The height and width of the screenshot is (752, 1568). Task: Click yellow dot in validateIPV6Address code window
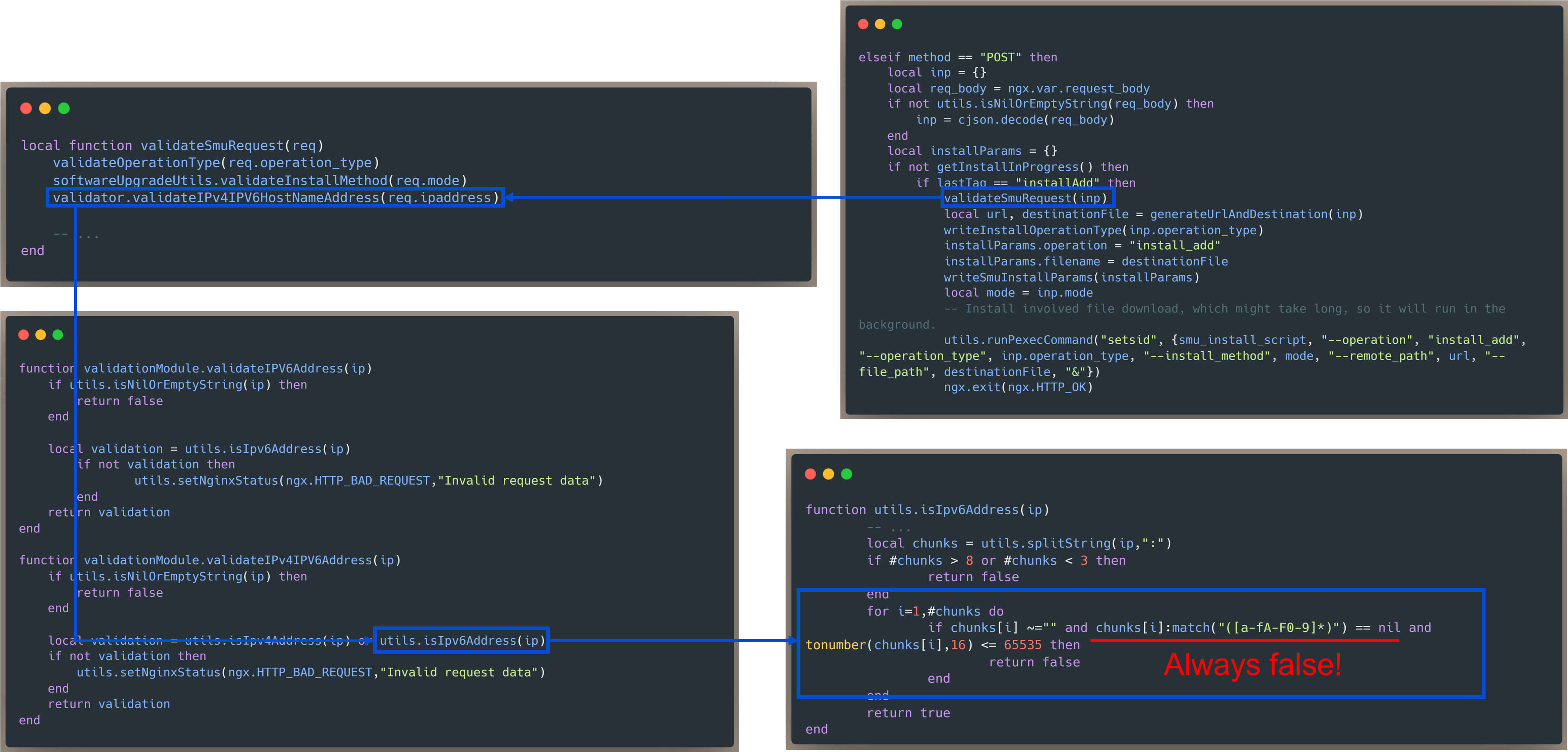(41, 334)
